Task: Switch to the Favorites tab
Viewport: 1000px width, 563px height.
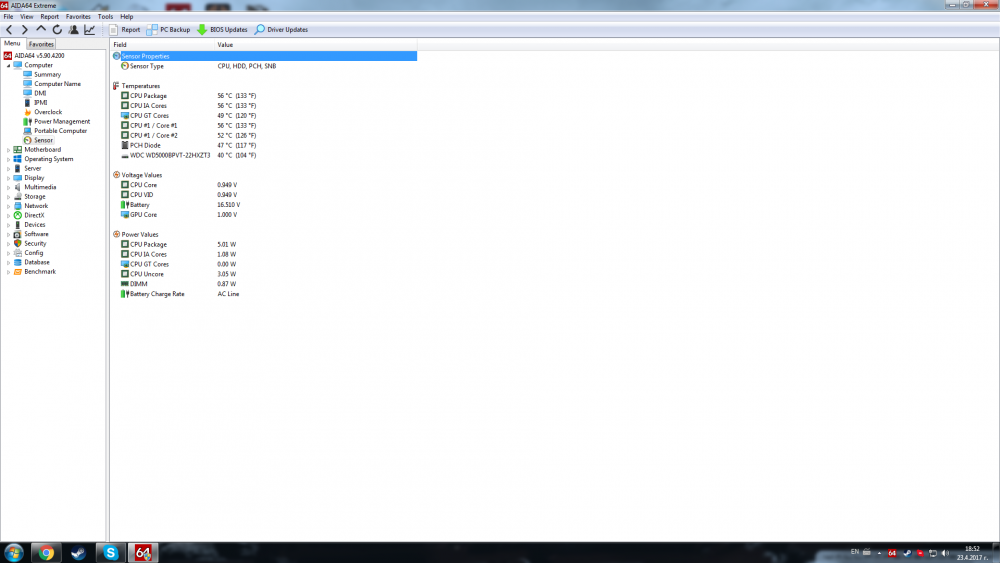Action: click(x=41, y=44)
